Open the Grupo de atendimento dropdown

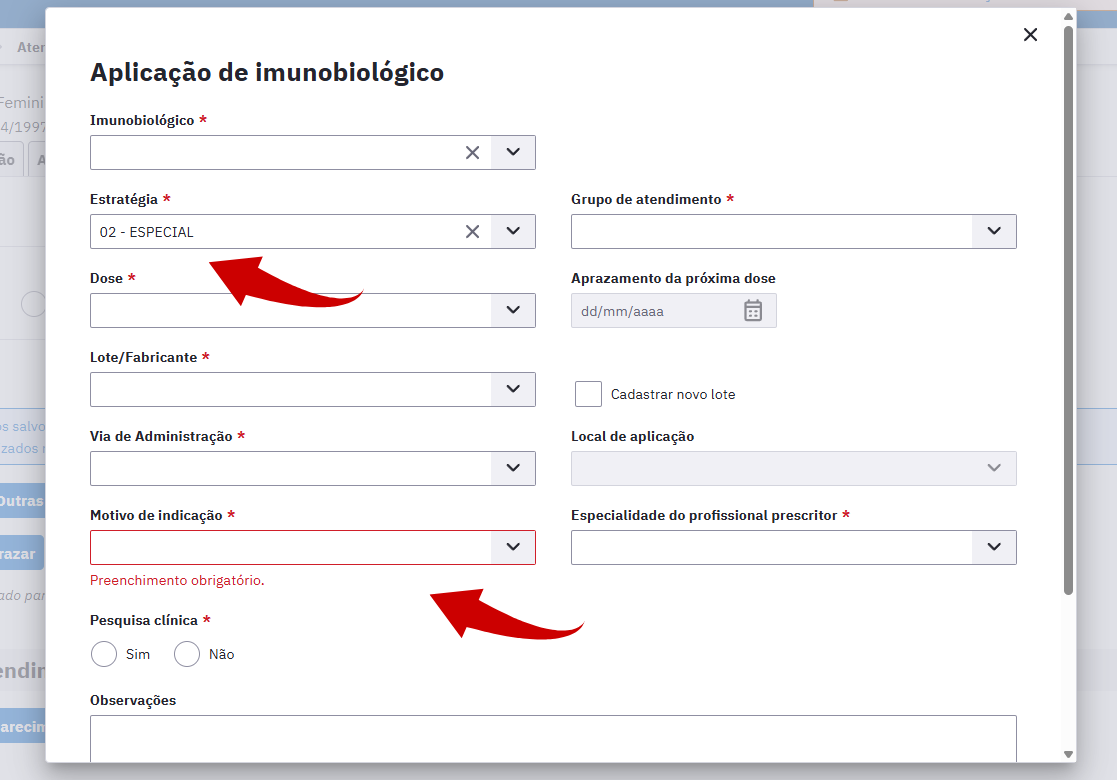[994, 232]
